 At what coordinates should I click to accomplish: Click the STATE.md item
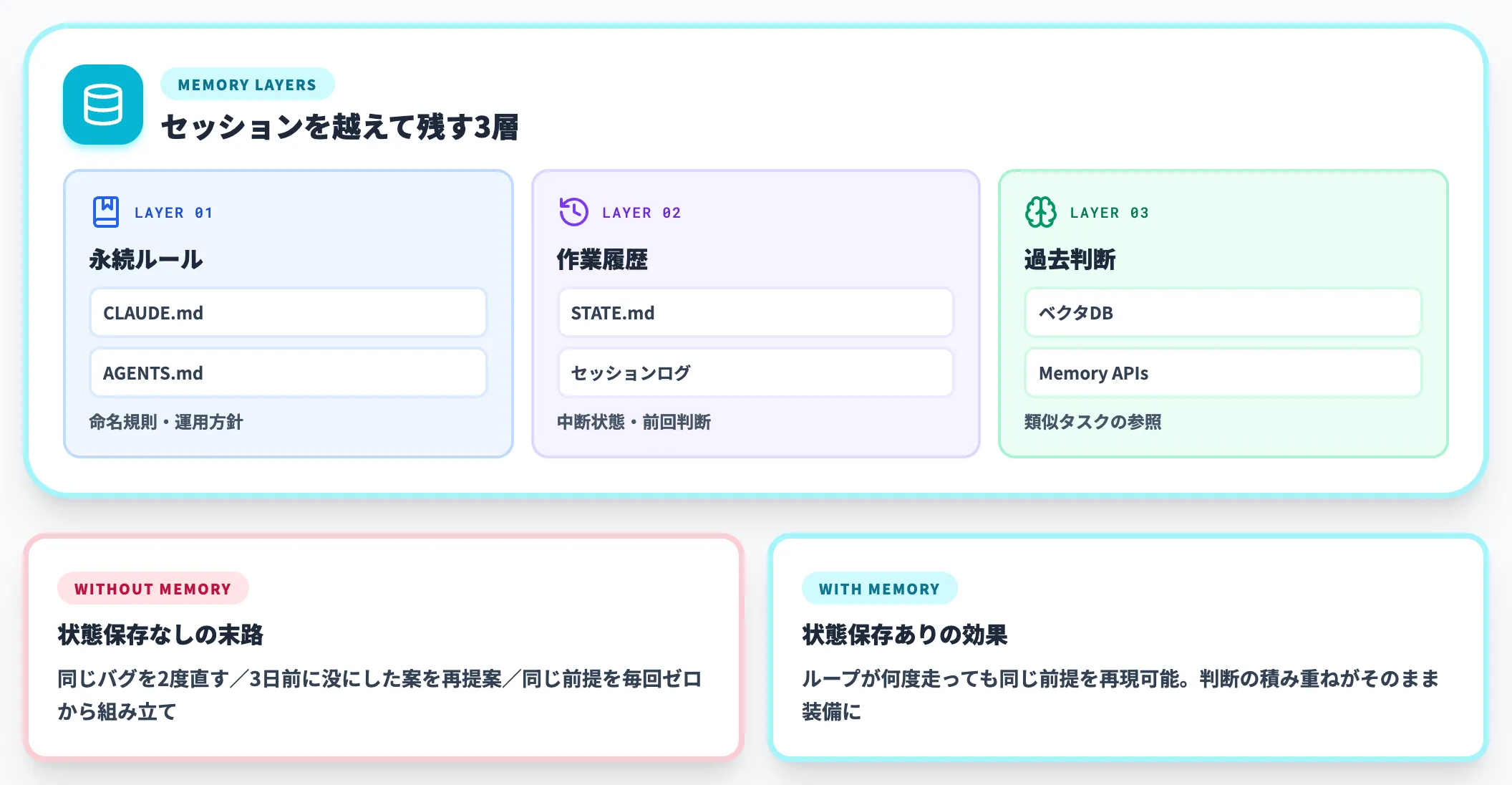[756, 313]
